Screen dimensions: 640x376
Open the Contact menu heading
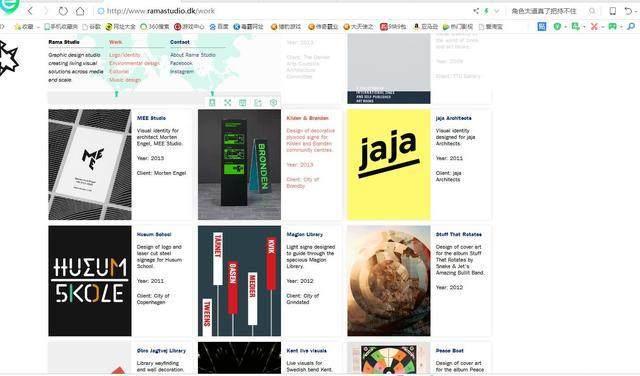(x=180, y=42)
